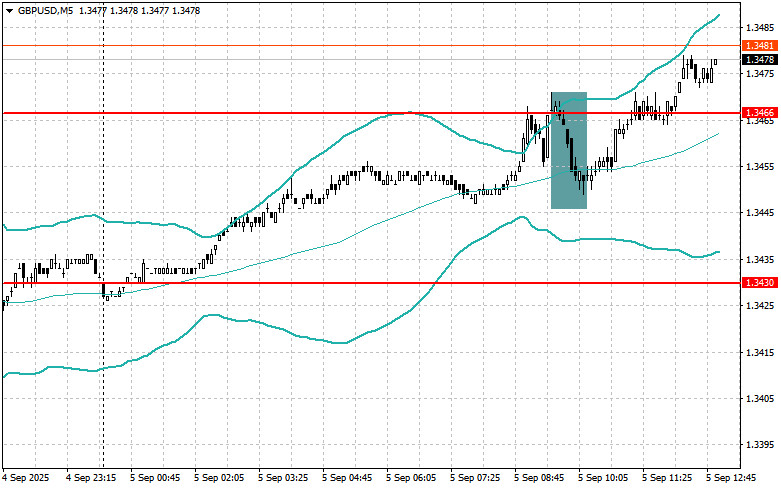Click the 1.3445 price scale value
This screenshot has height=489, width=781.
pyautogui.click(x=760, y=213)
